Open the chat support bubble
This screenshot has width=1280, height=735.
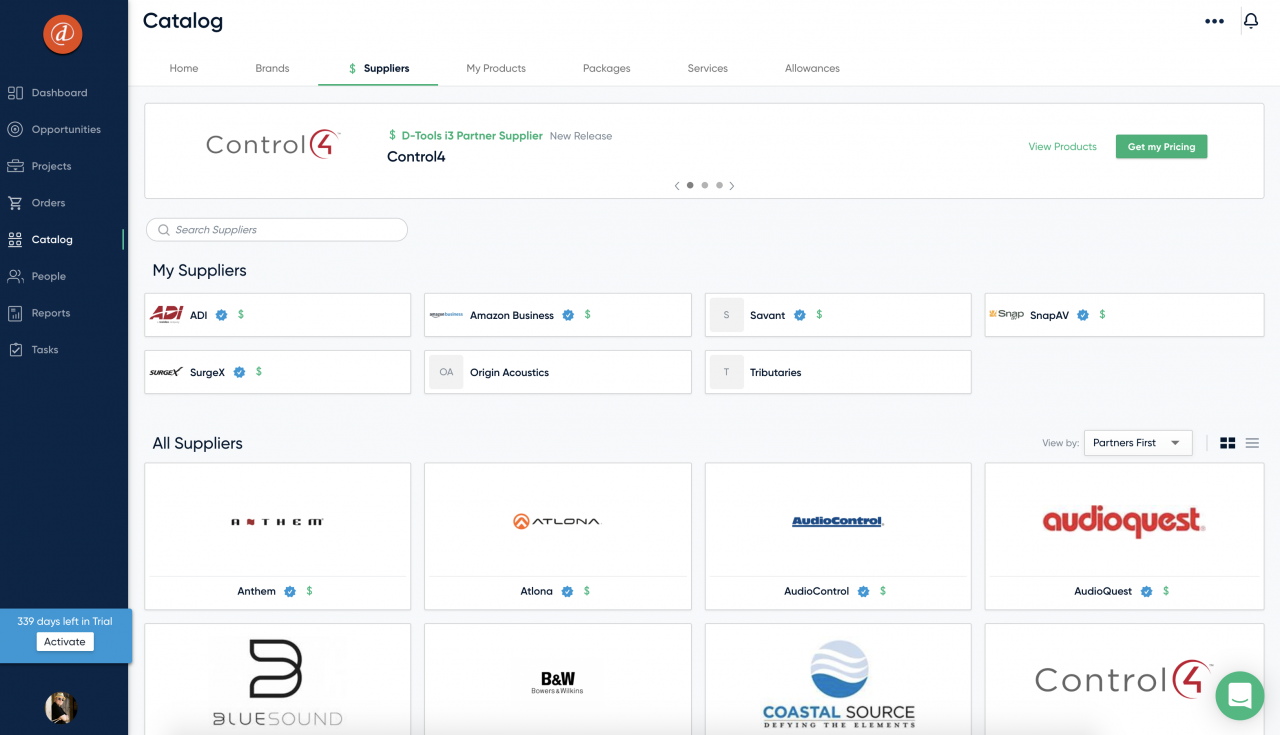click(x=1240, y=696)
